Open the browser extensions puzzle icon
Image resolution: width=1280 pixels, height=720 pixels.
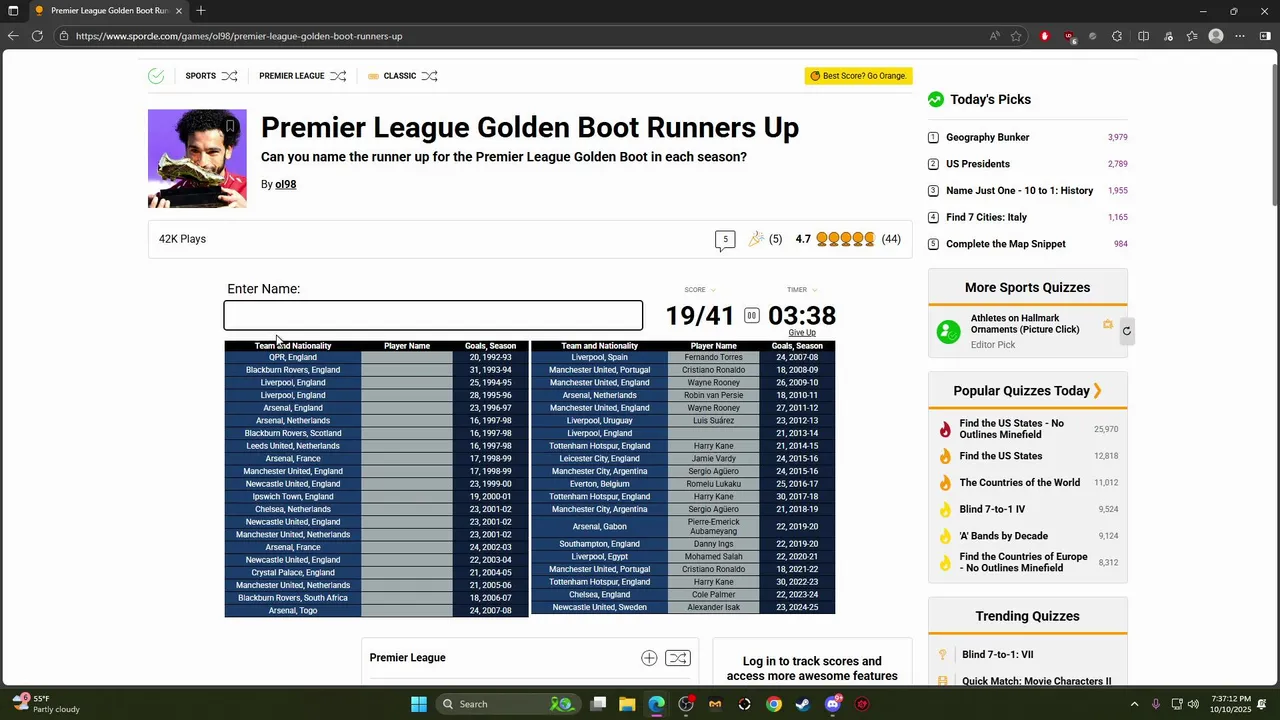point(1119,36)
